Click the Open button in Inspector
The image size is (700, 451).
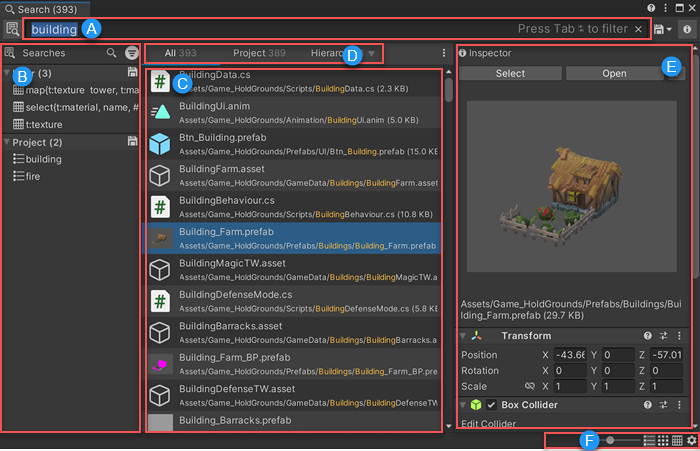[614, 73]
